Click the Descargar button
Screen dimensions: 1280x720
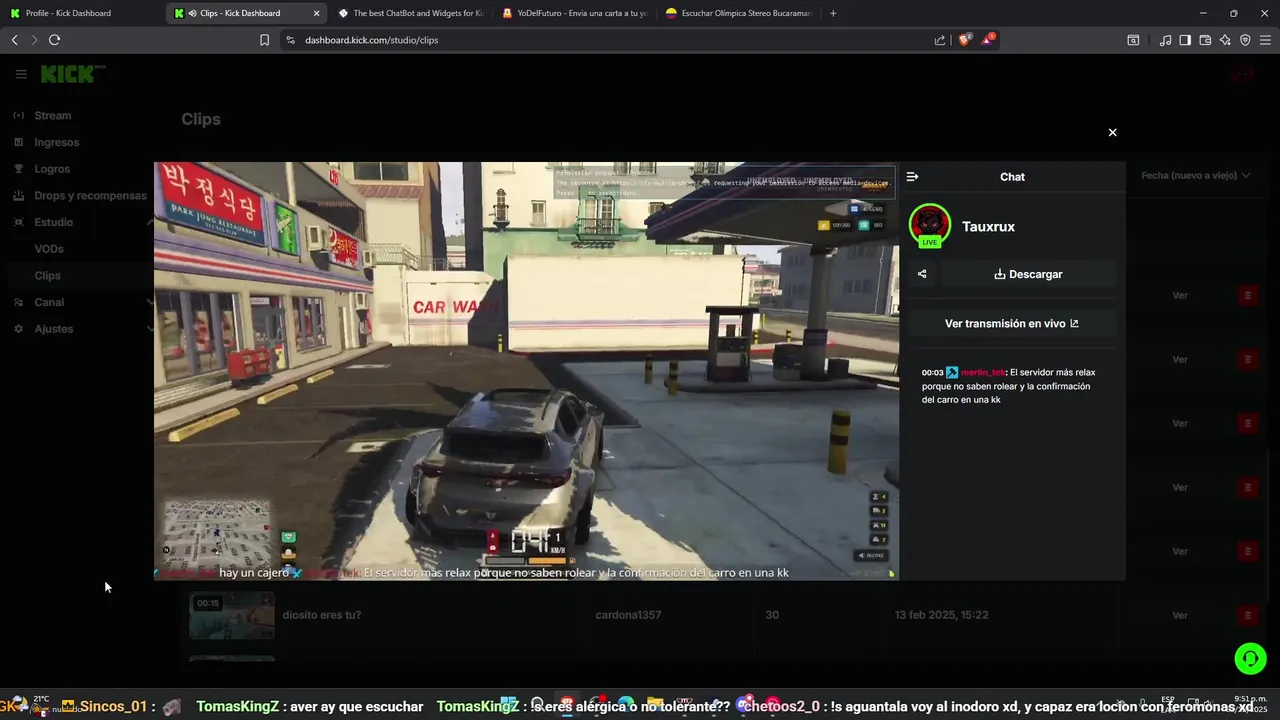click(1028, 274)
